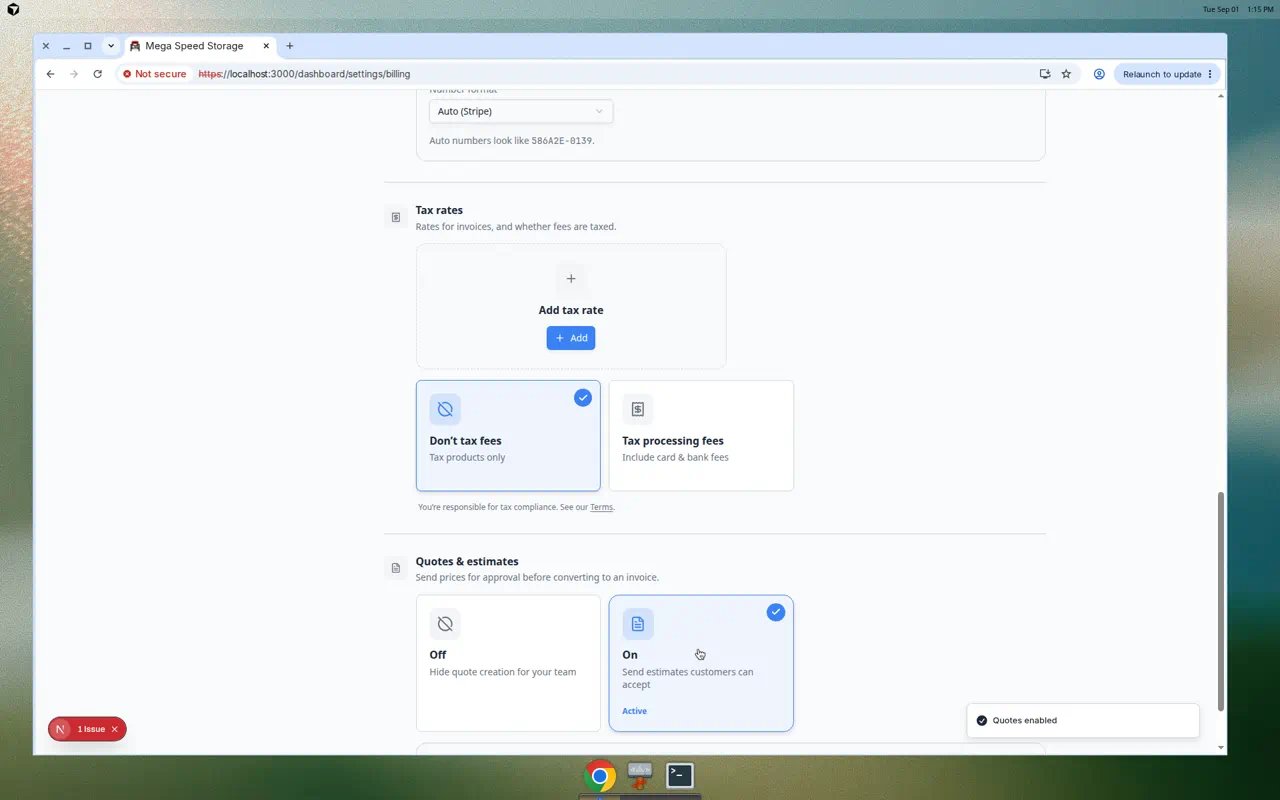Click the middle dock application icon
The width and height of the screenshot is (1280, 800).
pyautogui.click(x=640, y=775)
